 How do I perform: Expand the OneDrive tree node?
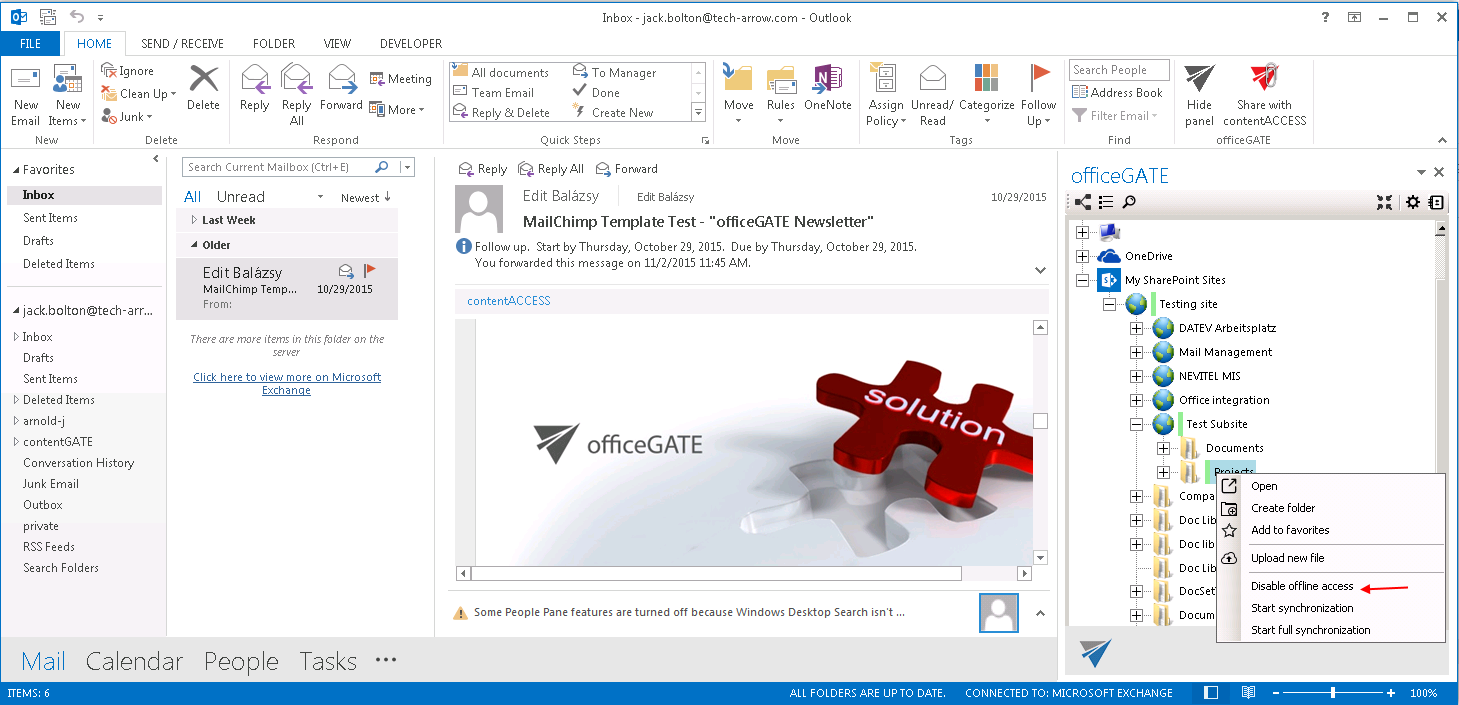coord(1083,256)
